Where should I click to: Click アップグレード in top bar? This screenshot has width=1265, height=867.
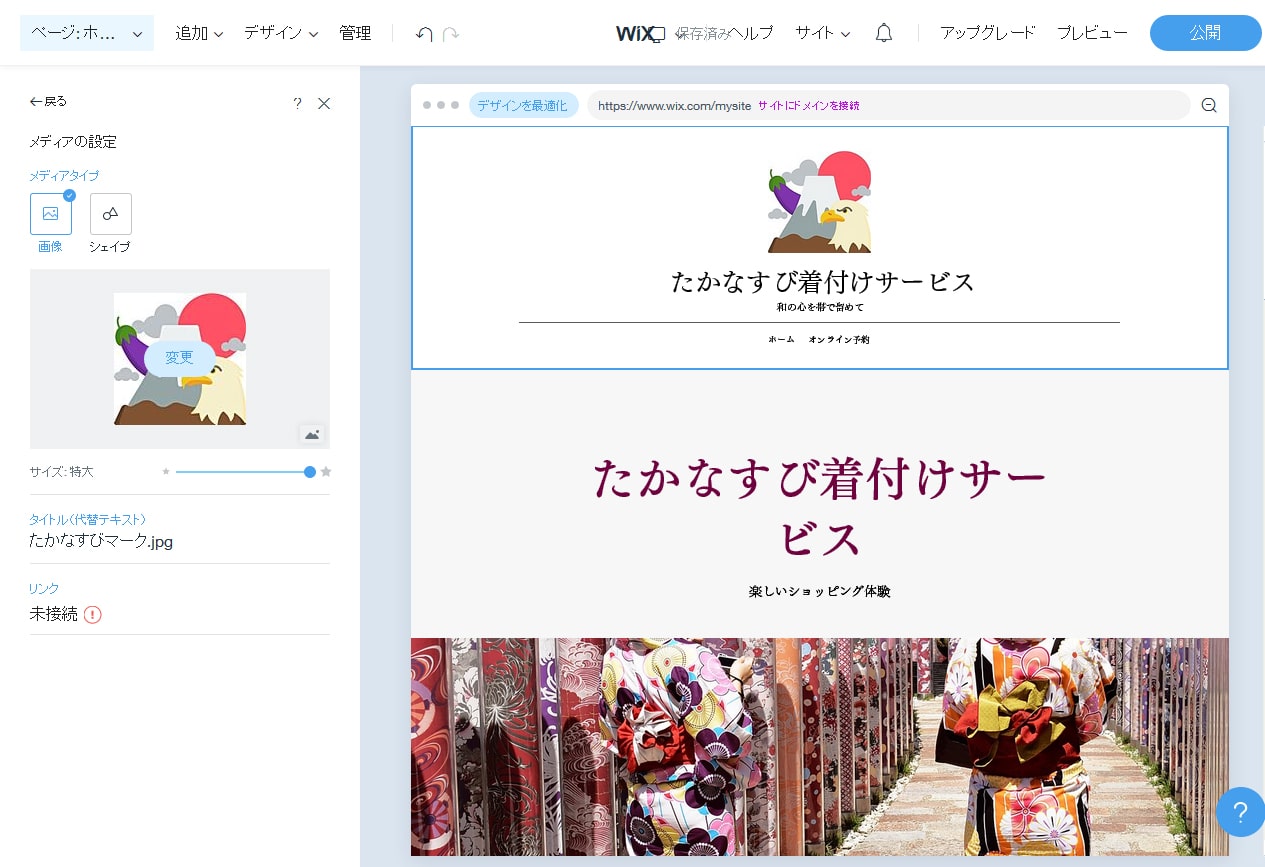pyautogui.click(x=988, y=33)
